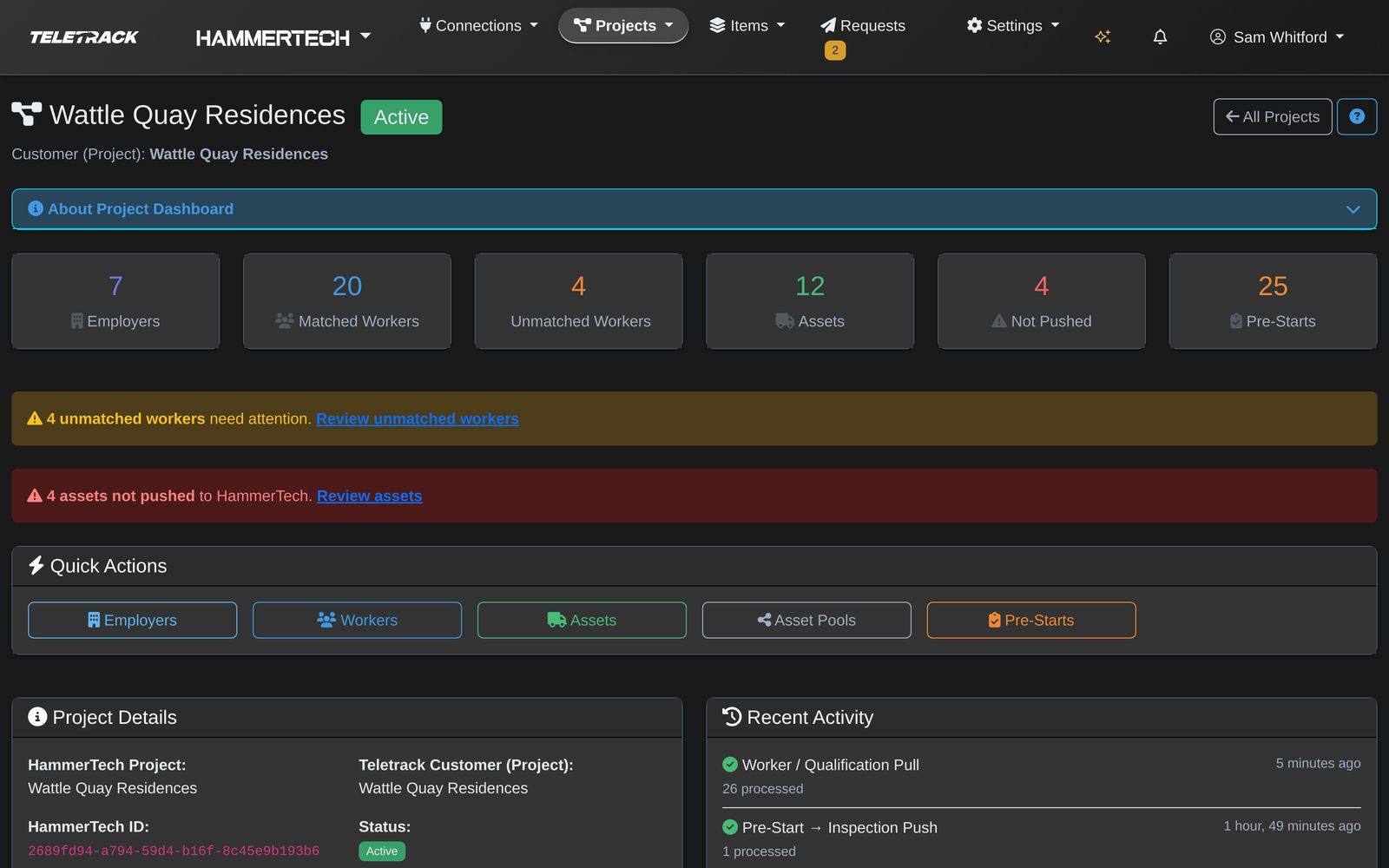Follow the Review unmatched workers link

point(418,418)
